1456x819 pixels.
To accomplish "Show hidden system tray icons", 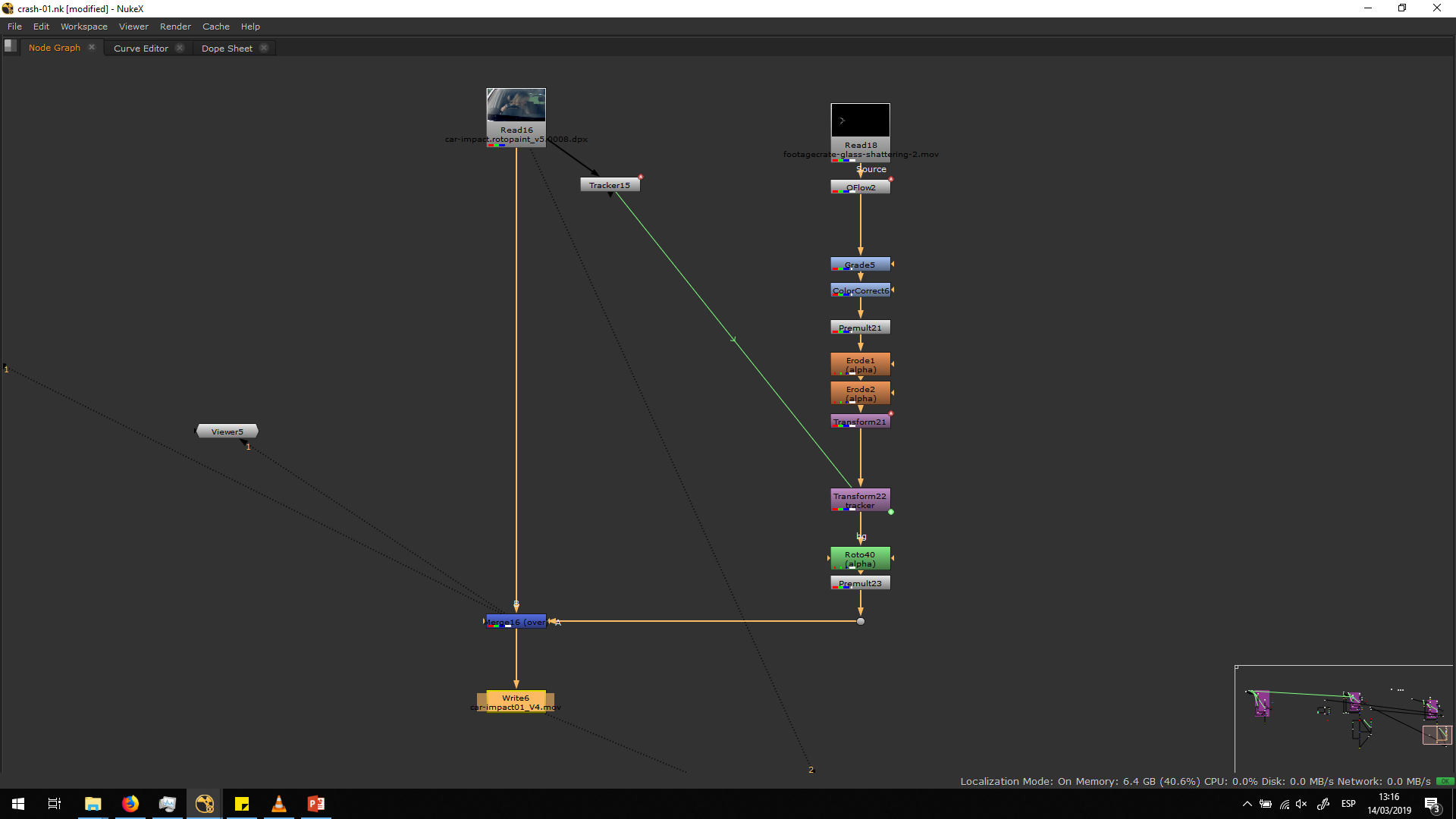I will [1247, 804].
